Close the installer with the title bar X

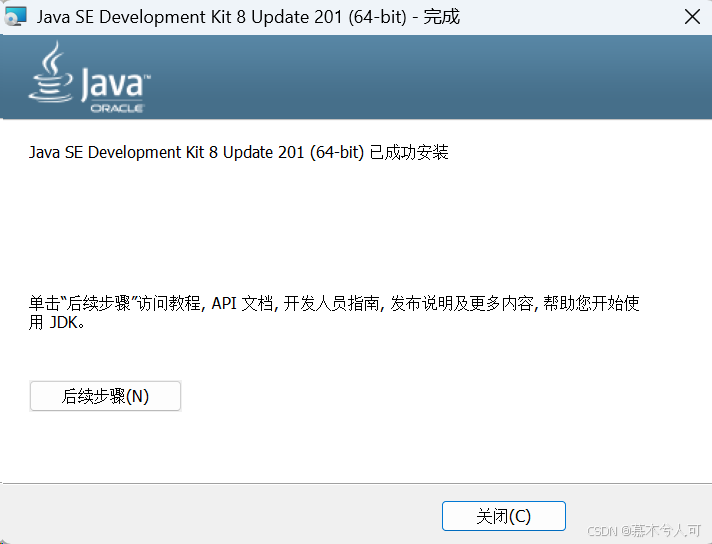692,17
